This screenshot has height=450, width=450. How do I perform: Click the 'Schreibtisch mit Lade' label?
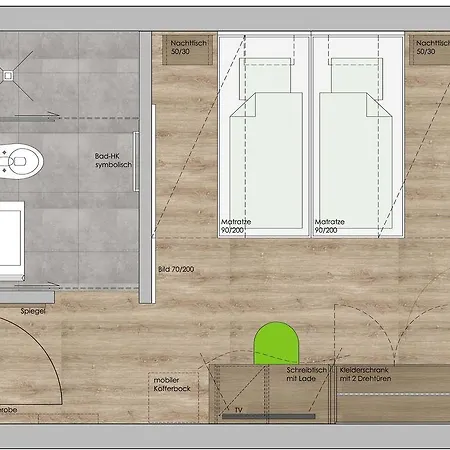click(307, 374)
